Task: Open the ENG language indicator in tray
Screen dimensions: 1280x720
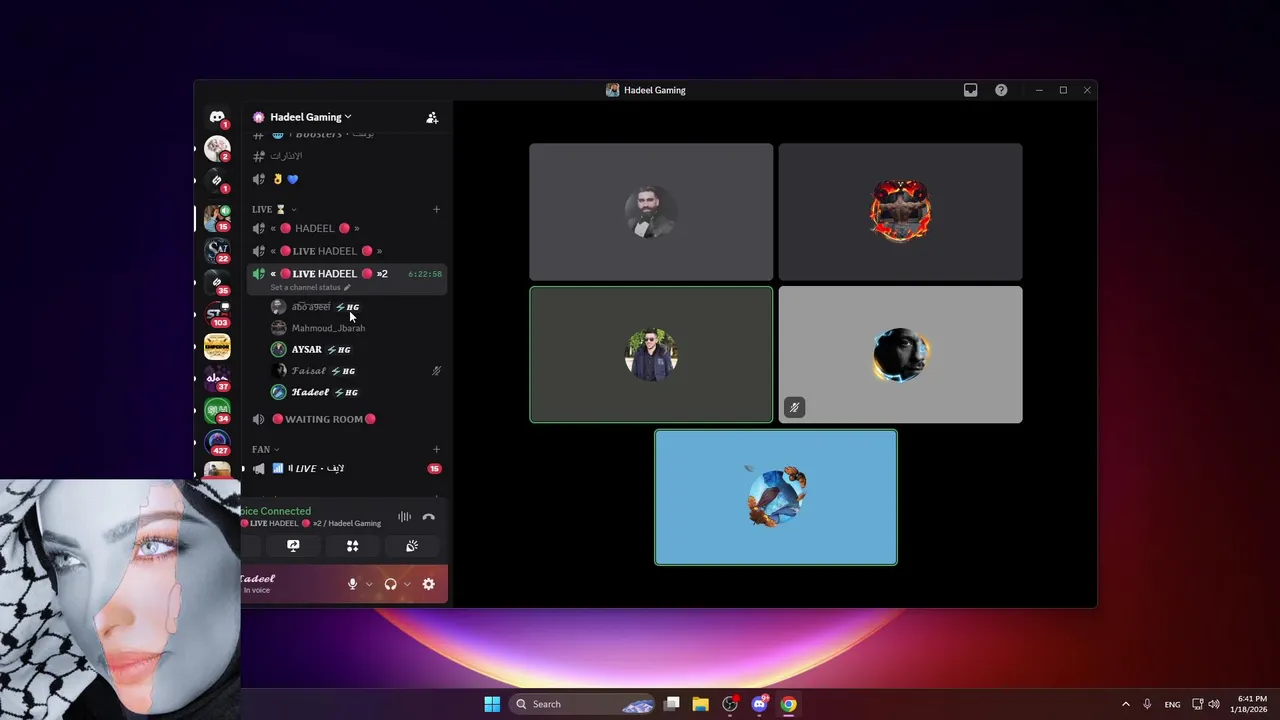Action: 1172,704
